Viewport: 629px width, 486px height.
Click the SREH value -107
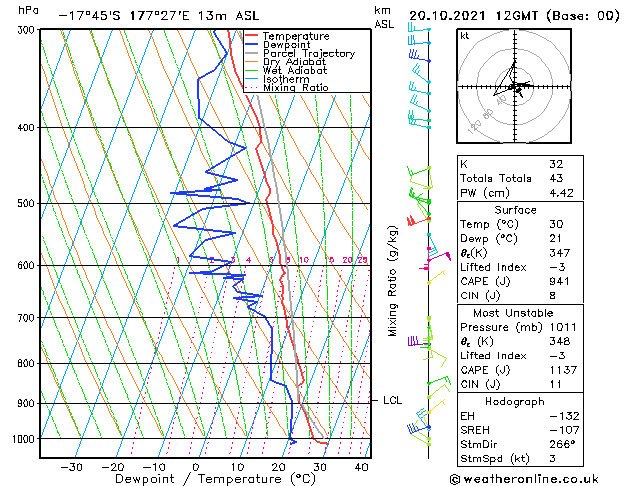(x=564, y=430)
